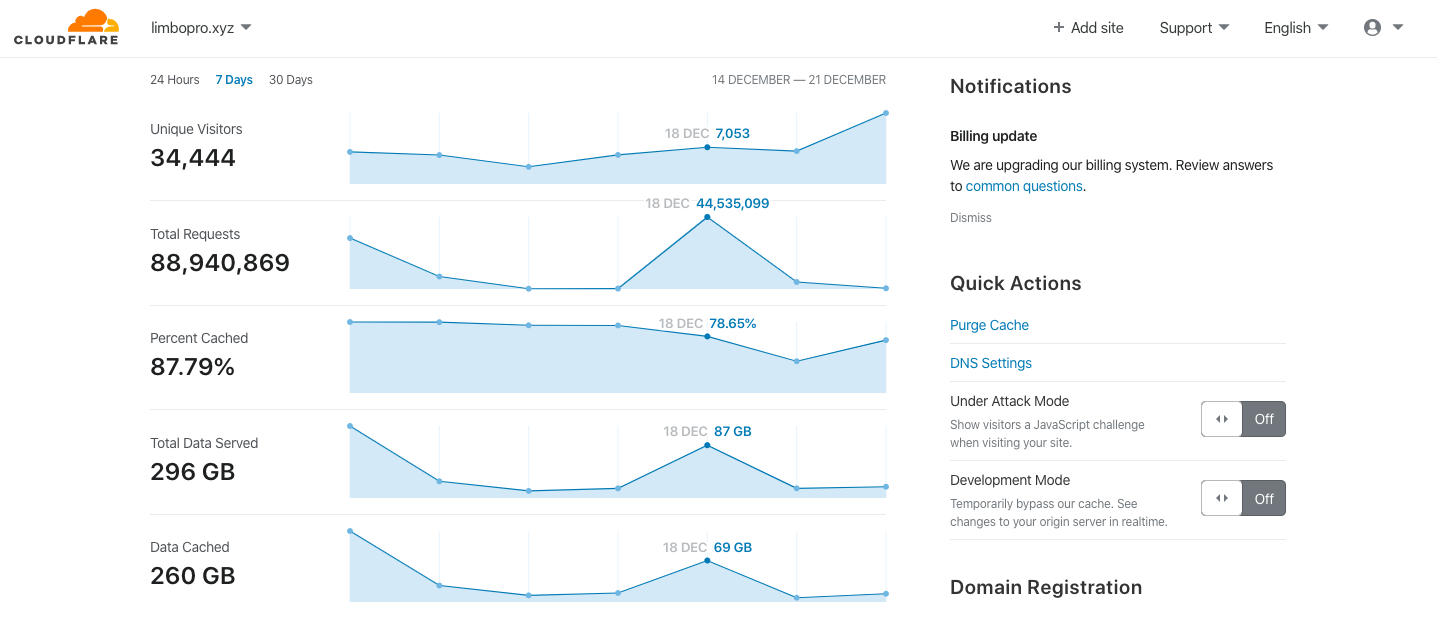Click the 87.79% Percent Cached value
Image resolution: width=1437 pixels, height=617 pixels.
coord(192,367)
